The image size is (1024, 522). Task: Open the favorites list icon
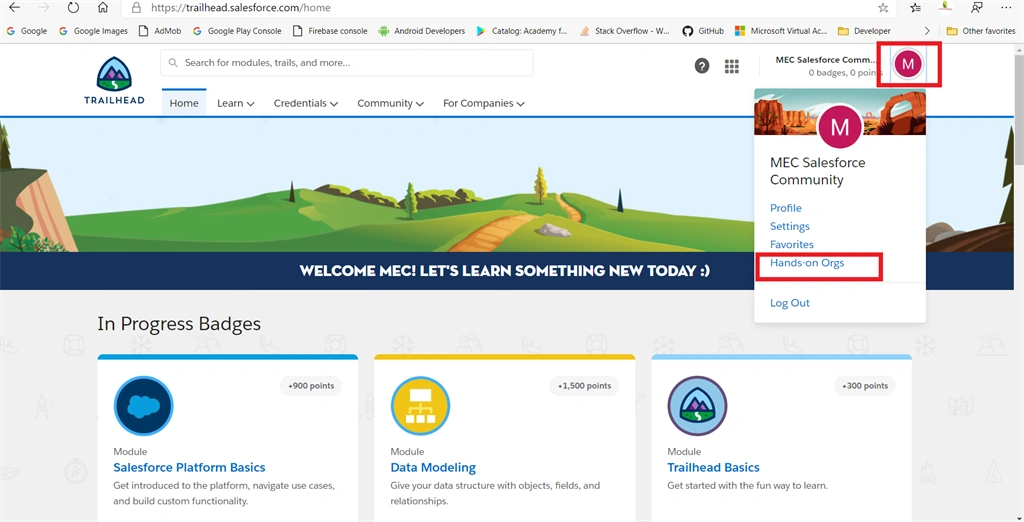pos(916,8)
